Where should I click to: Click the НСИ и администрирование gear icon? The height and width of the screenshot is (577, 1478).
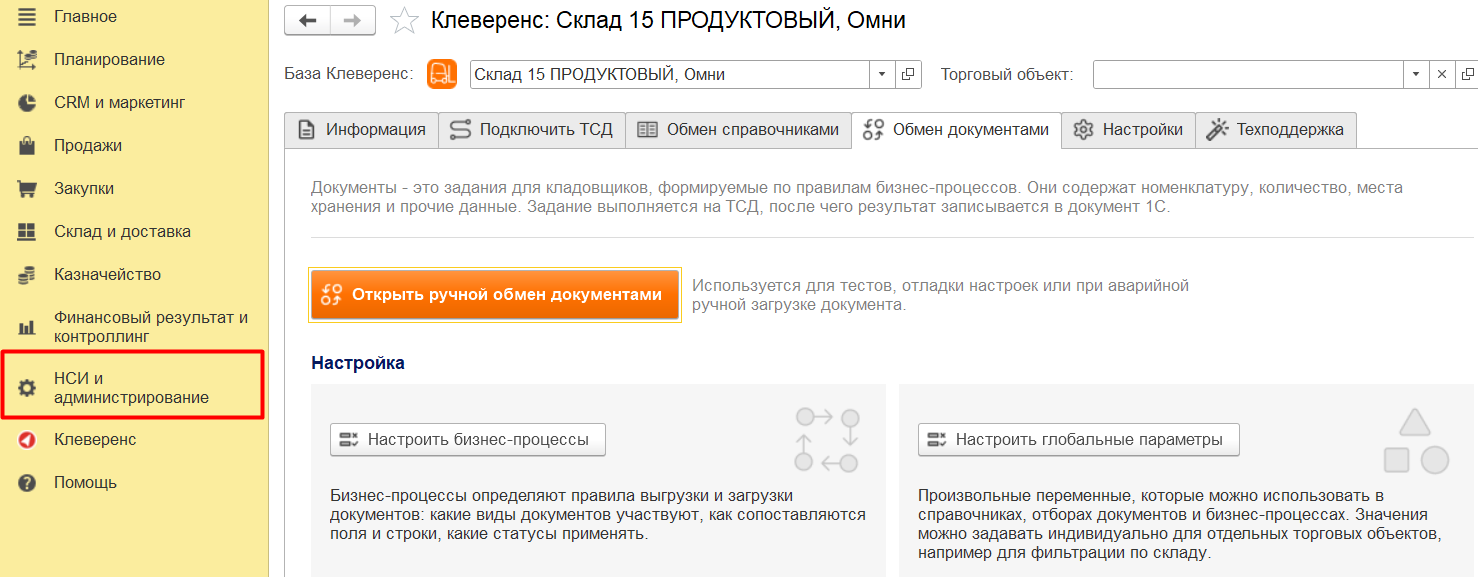click(27, 388)
